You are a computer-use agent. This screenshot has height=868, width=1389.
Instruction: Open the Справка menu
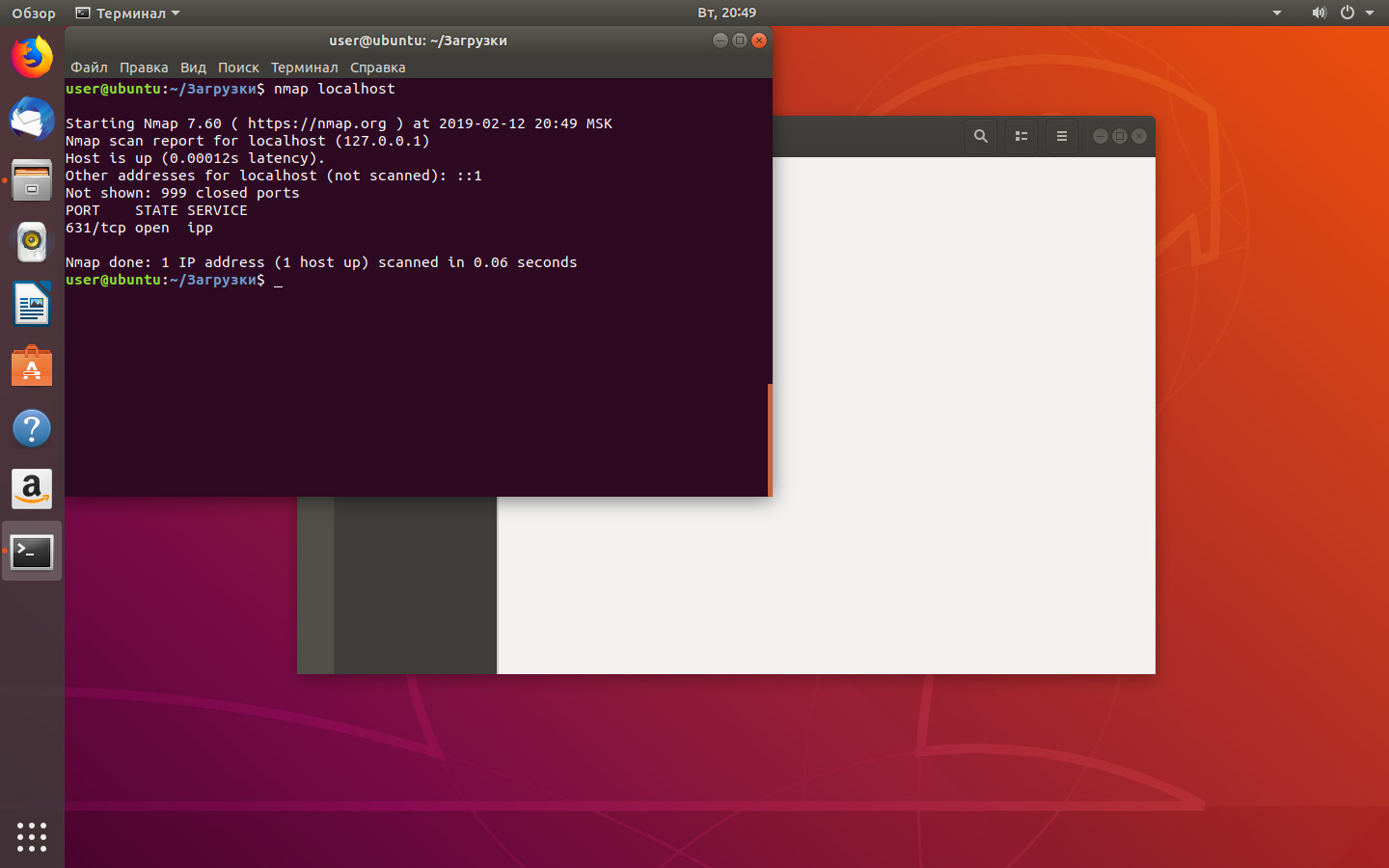[377, 68]
